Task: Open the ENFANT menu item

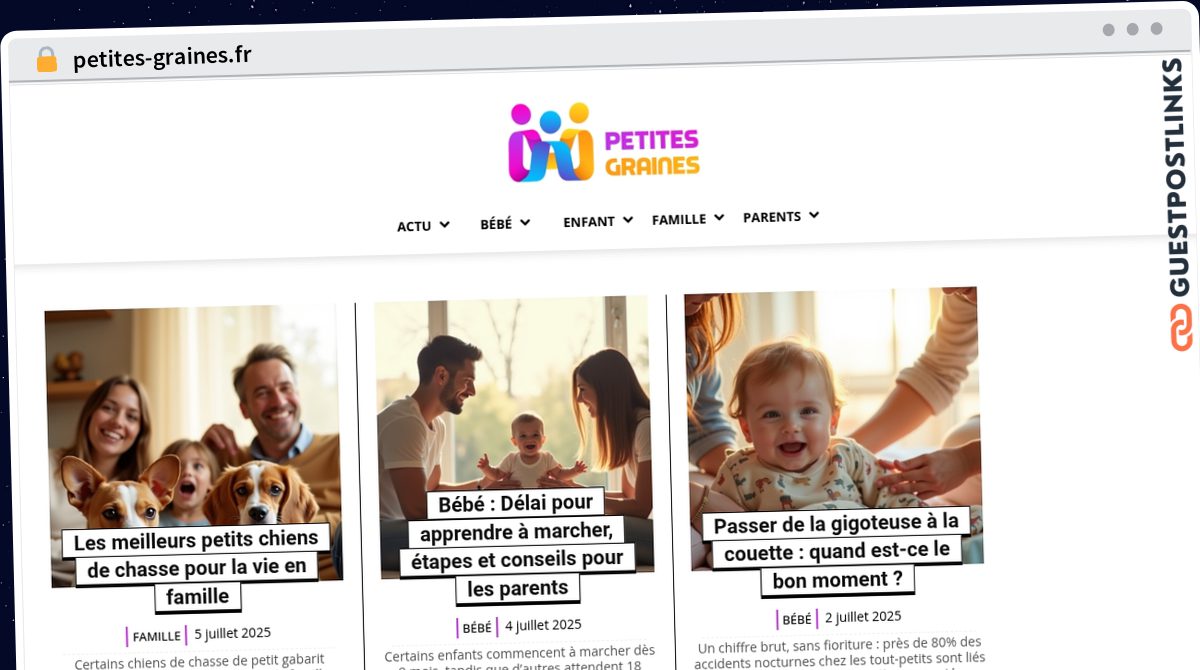Action: click(x=589, y=221)
